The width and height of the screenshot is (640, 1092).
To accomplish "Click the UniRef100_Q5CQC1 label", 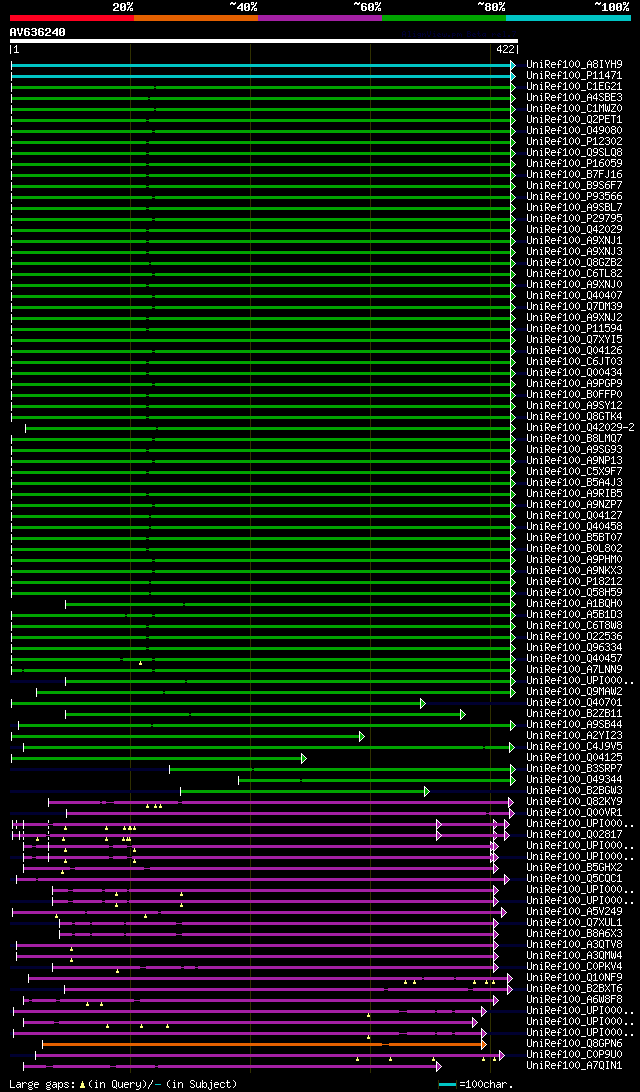I will [x=575, y=878].
